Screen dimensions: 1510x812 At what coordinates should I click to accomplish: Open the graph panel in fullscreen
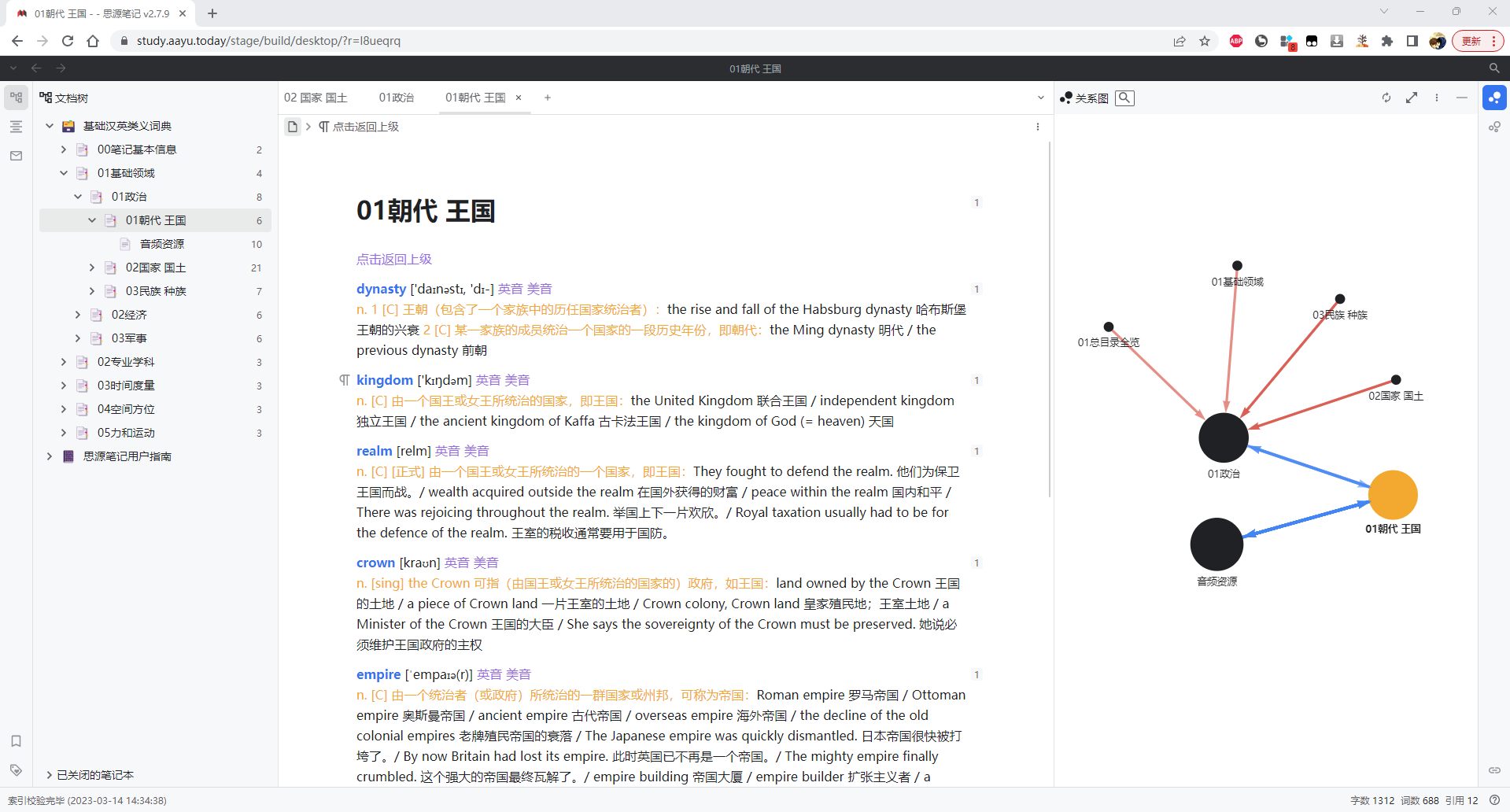1412,98
